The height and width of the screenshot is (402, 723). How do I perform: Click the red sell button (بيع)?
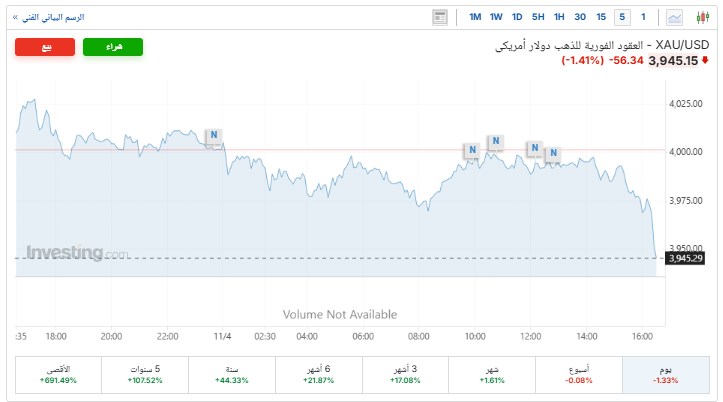coord(46,47)
